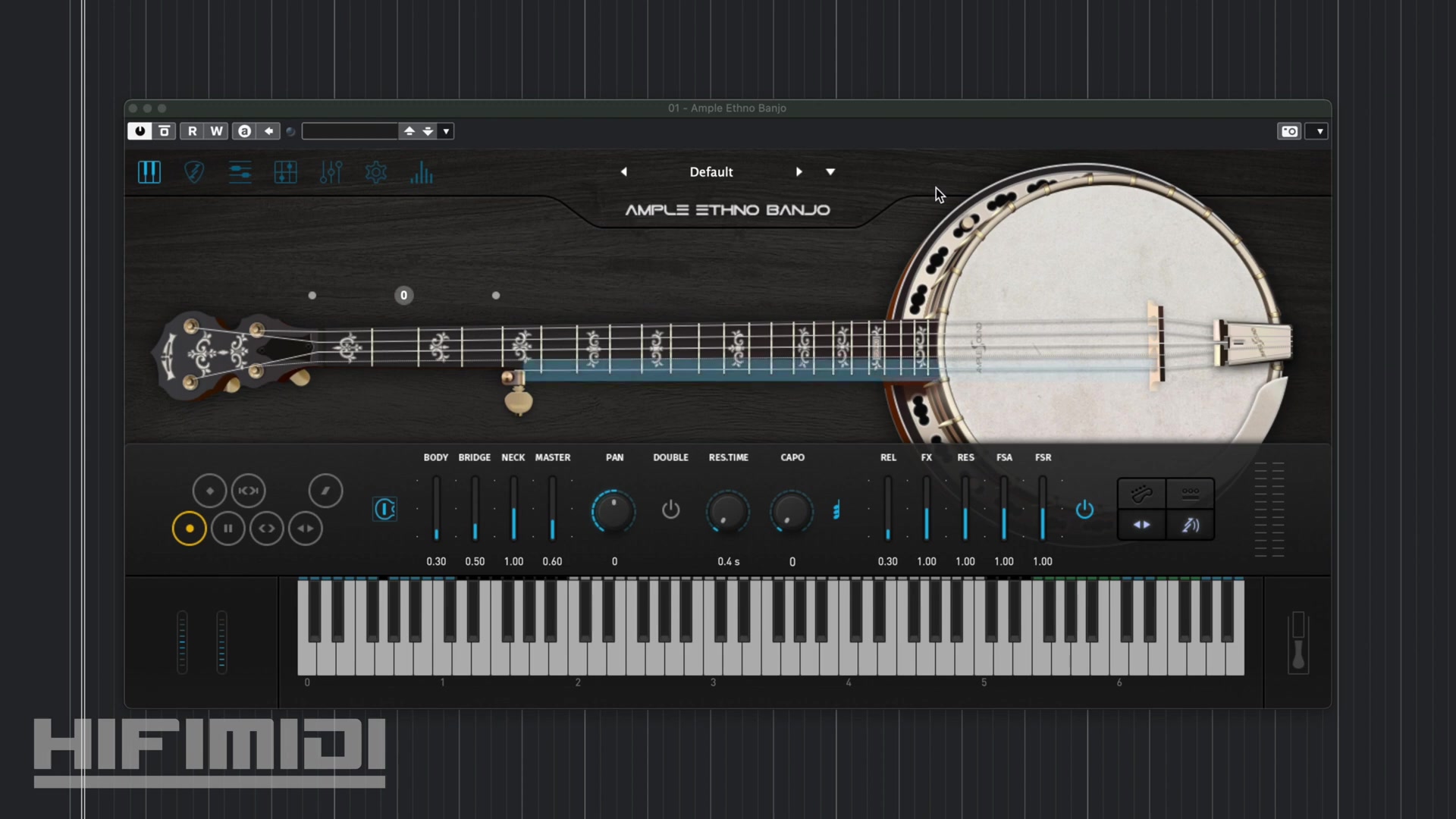The height and width of the screenshot is (819, 1456).
Task: Toggle the plugin bypass power button
Action: point(140,131)
